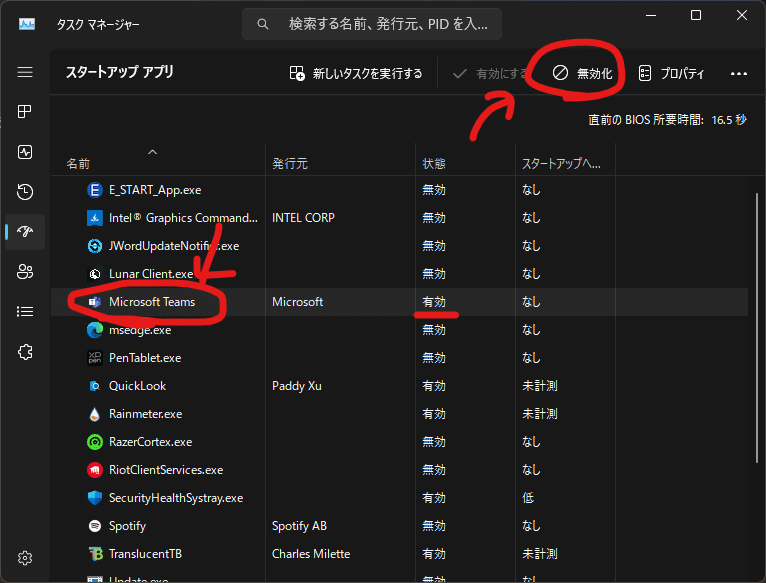The image size is (766, 583).
Task: Click the SecurityHealthSystray shield icon
Action: coord(95,498)
